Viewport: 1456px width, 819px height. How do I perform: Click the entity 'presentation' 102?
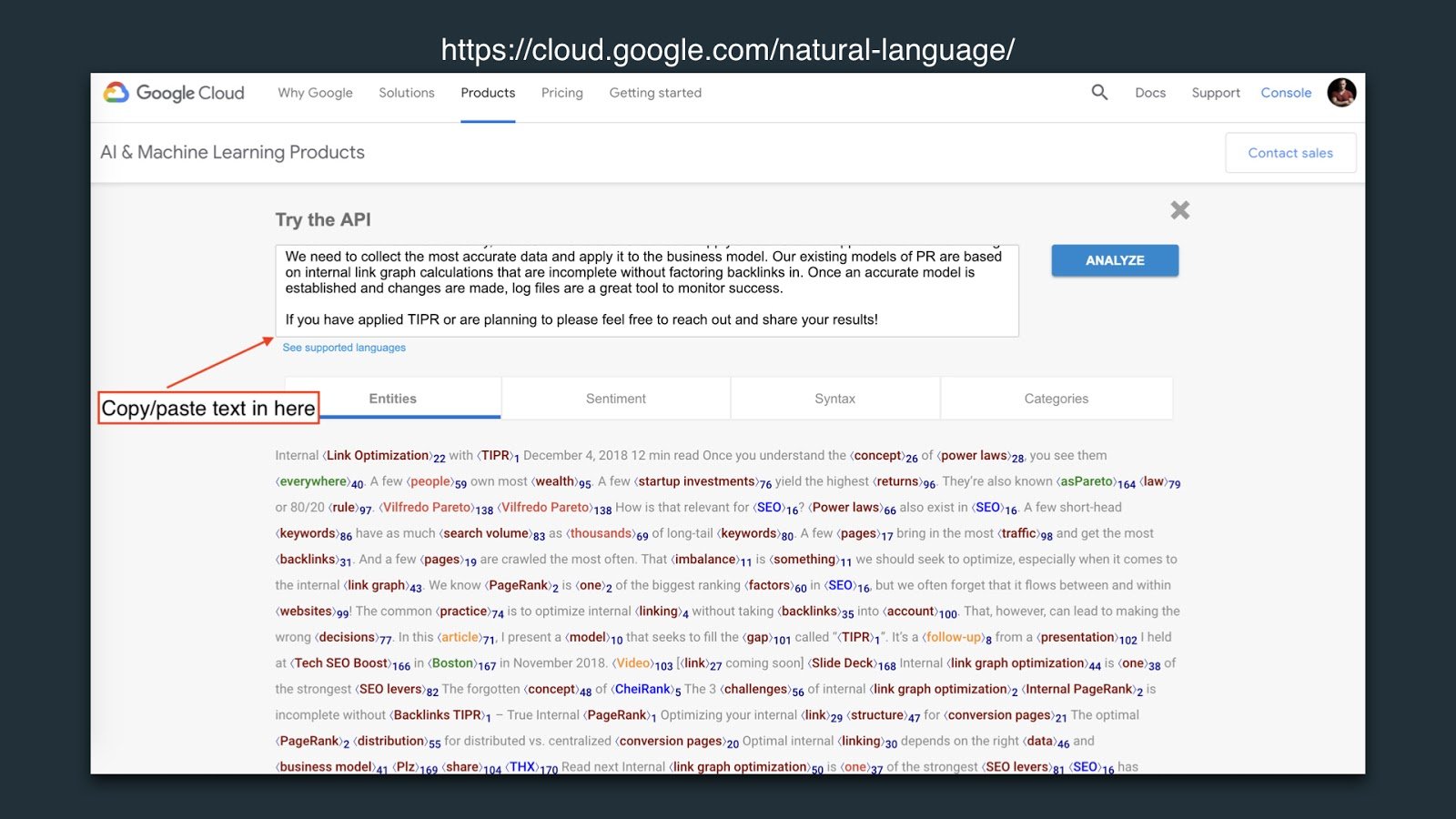[1087, 637]
